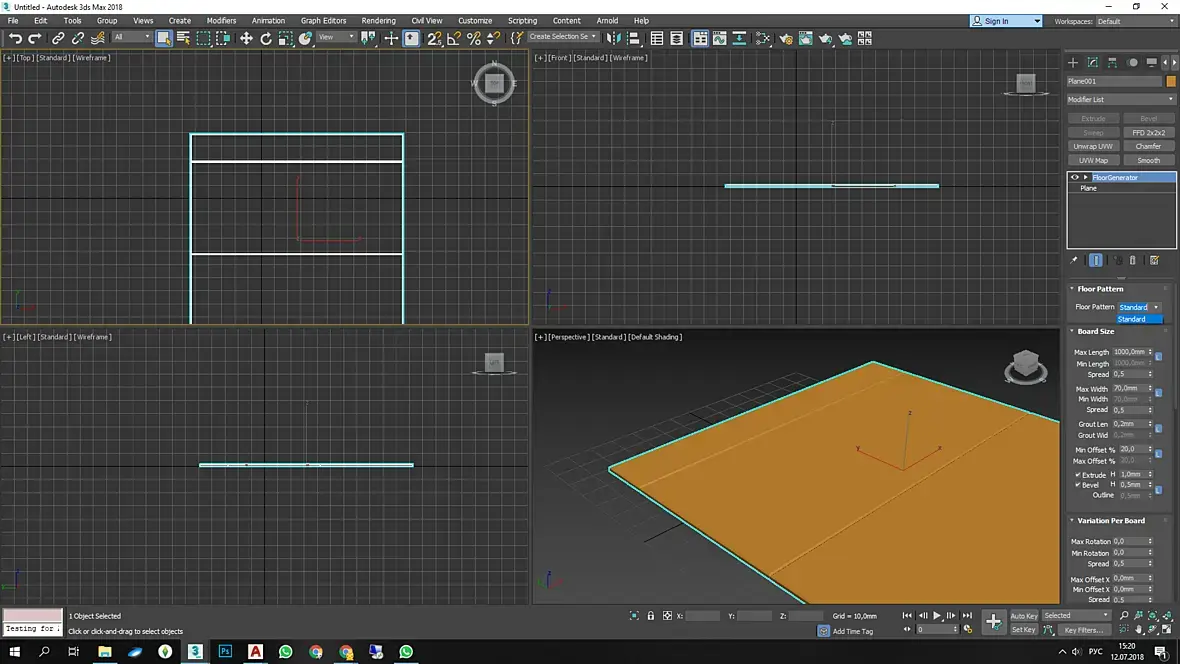The image size is (1180, 664).
Task: Toggle the Angle Snap tool
Action: point(454,38)
